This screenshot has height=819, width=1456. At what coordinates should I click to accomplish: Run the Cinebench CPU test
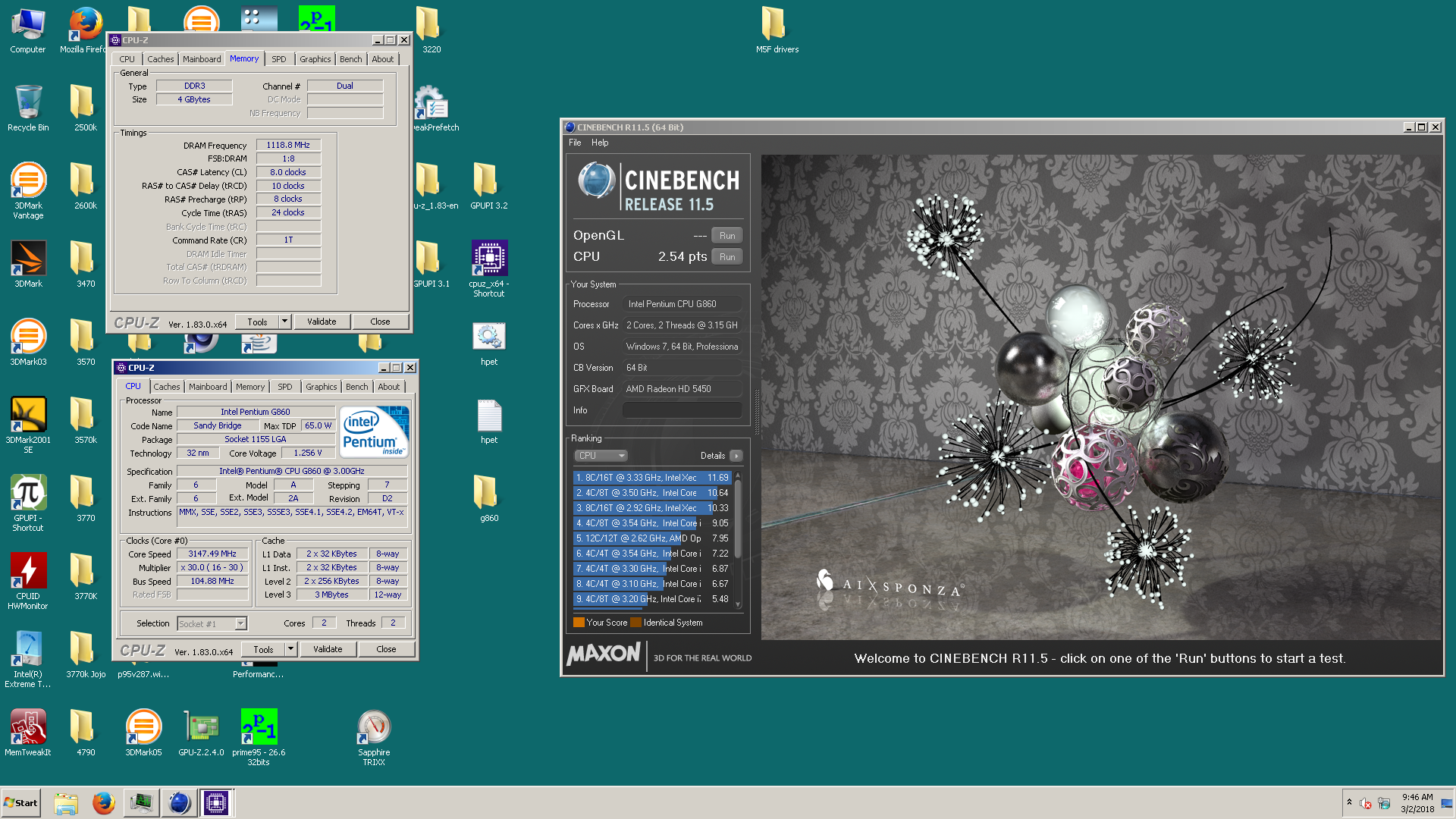click(727, 257)
